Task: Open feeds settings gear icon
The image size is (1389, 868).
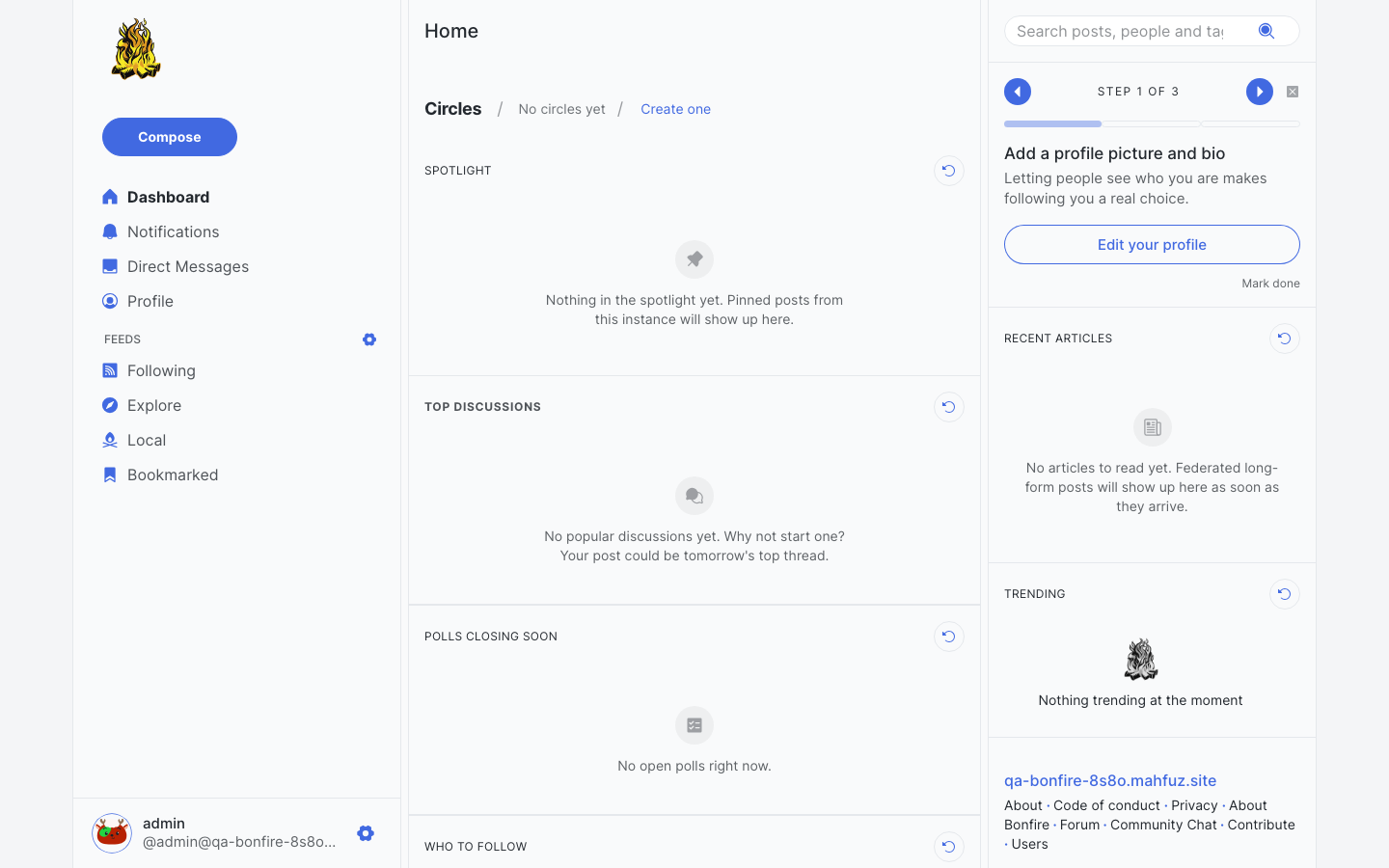Action: point(369,339)
